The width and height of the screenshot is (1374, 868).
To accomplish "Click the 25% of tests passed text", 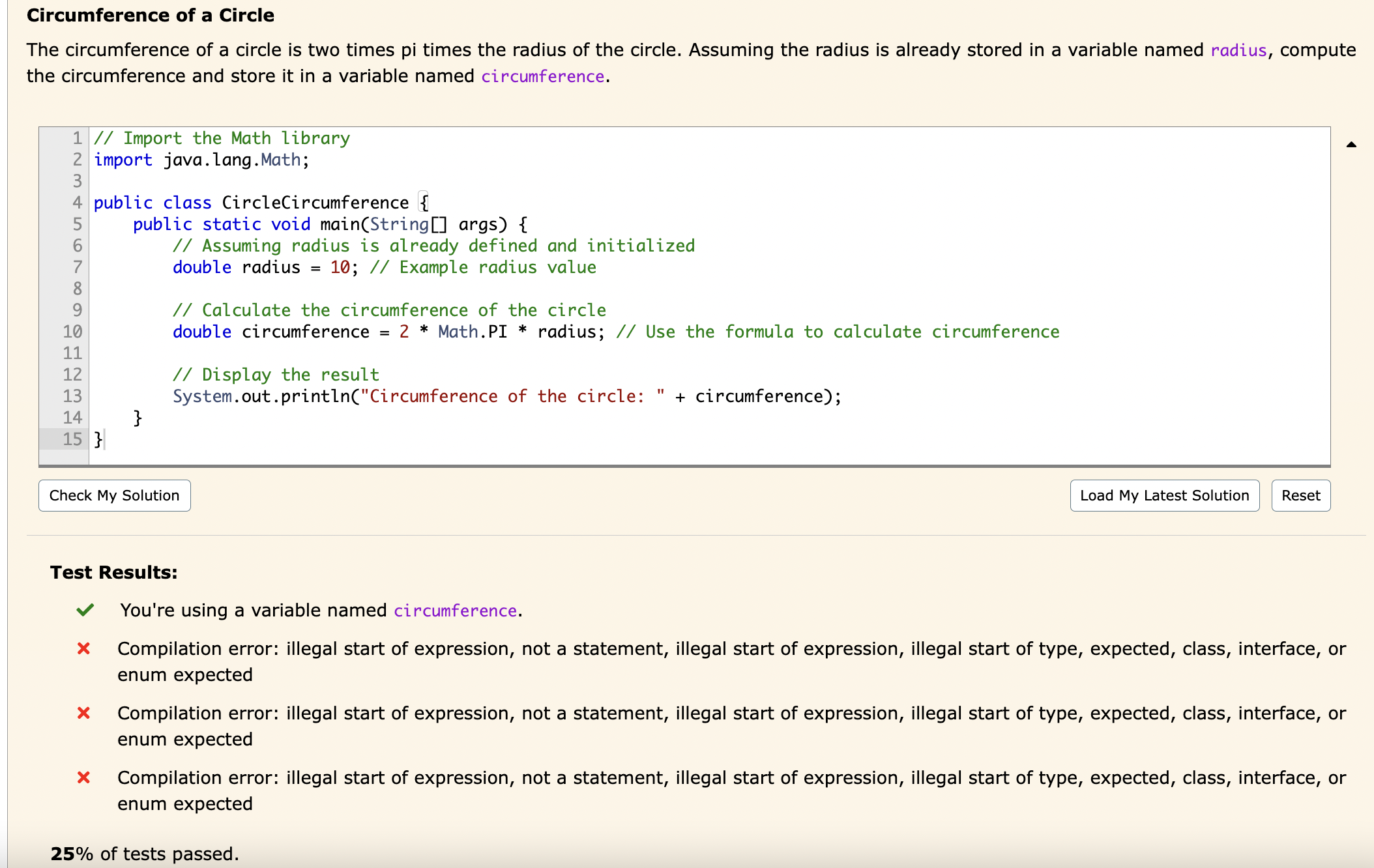I will tap(145, 854).
